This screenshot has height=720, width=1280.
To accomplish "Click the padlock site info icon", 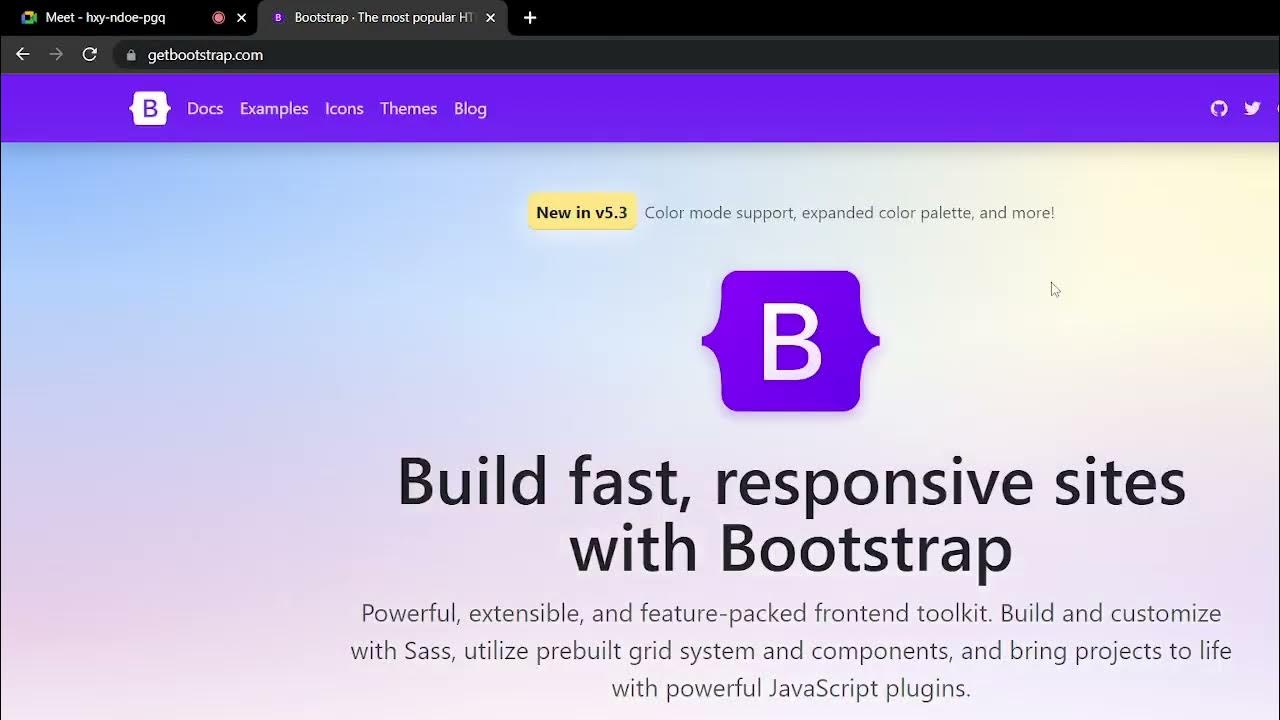I will tap(130, 55).
